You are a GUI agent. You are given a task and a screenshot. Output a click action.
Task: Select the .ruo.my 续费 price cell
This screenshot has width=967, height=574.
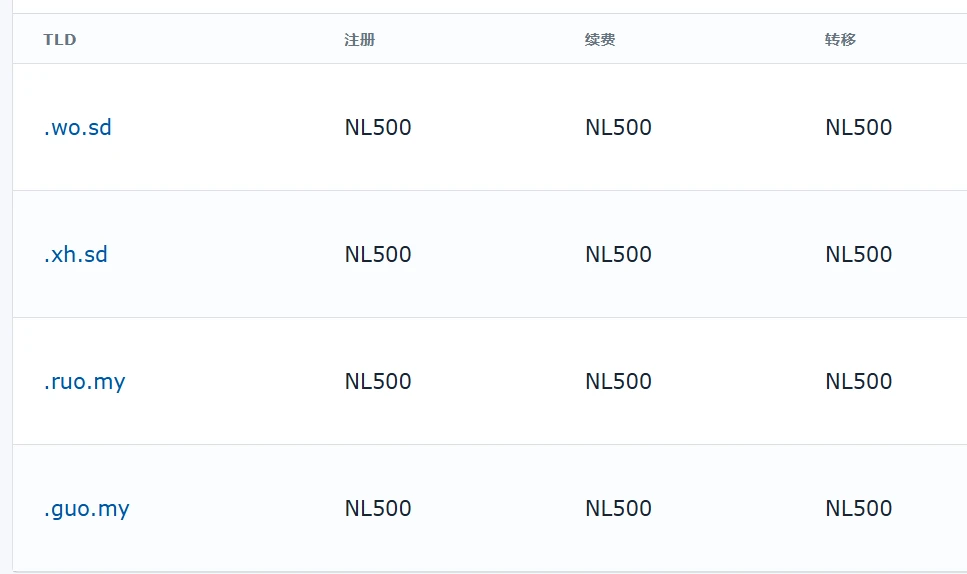tap(618, 382)
